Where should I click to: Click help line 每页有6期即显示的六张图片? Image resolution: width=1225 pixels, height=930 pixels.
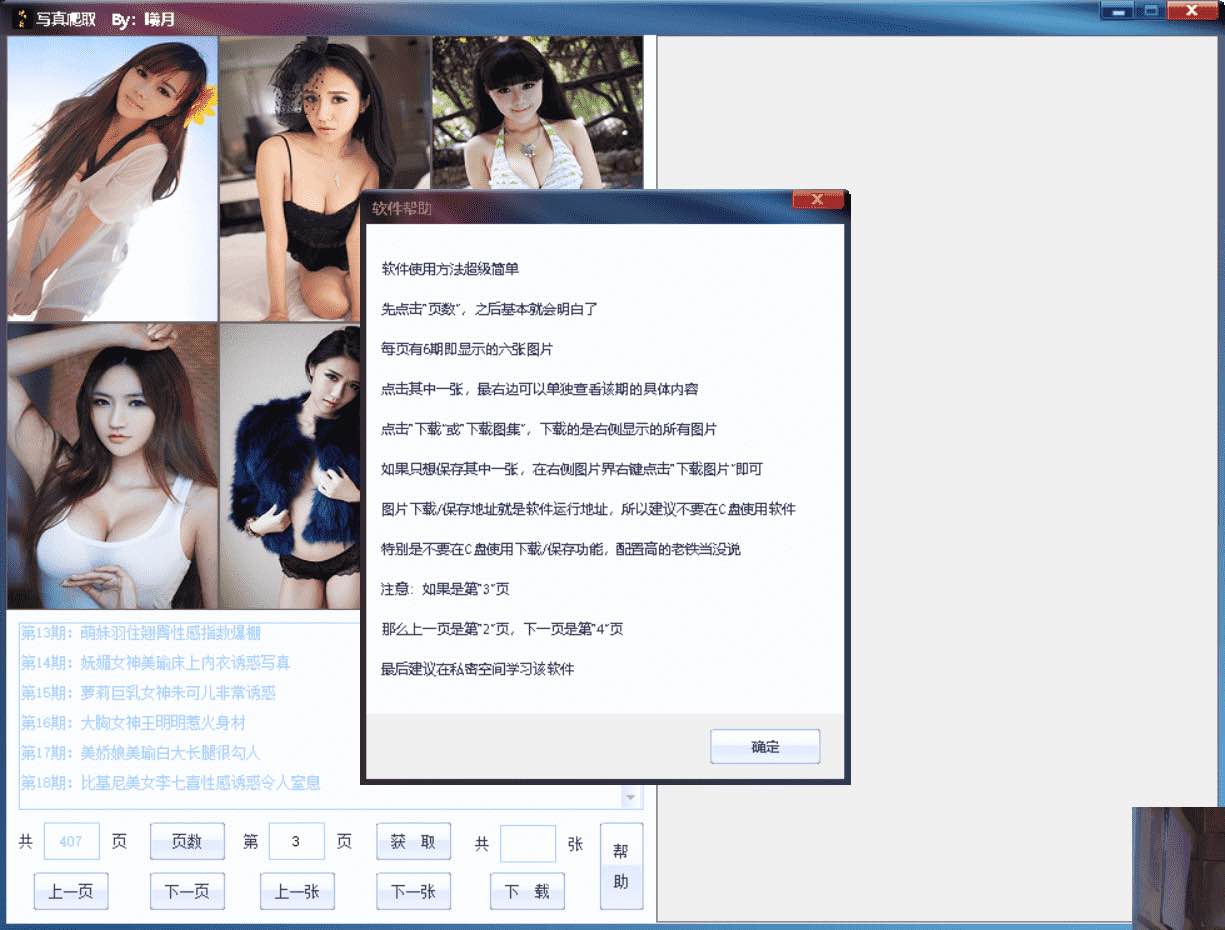[x=467, y=349]
